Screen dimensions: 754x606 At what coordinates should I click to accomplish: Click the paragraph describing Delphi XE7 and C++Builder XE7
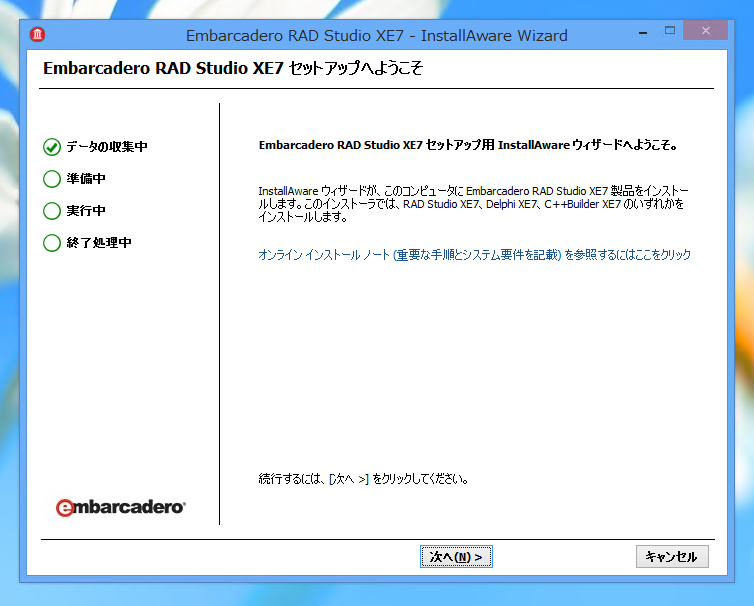(473, 204)
